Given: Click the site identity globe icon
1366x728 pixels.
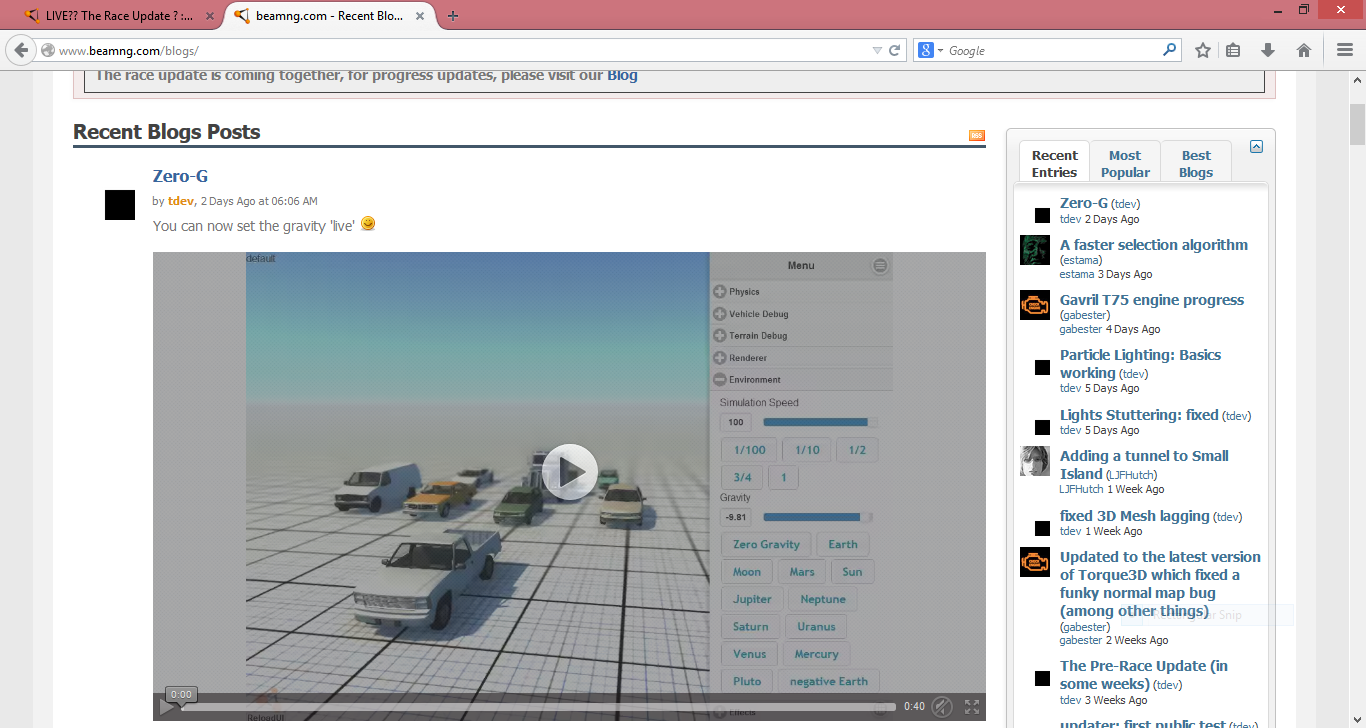Looking at the screenshot, I should 47,50.
